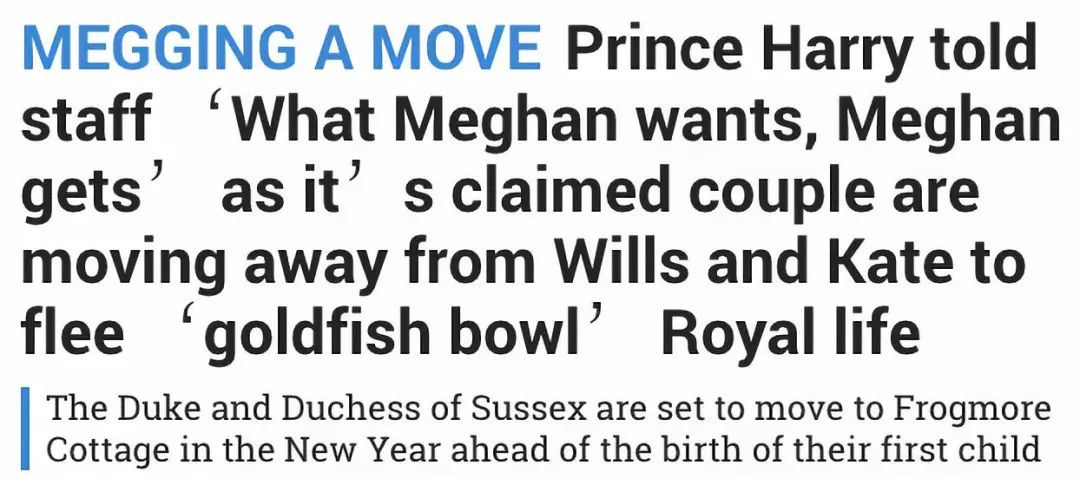Viewport: 1080px width, 479px height.
Task: Click the name 'Wills' in the headline
Action: [x=622, y=261]
